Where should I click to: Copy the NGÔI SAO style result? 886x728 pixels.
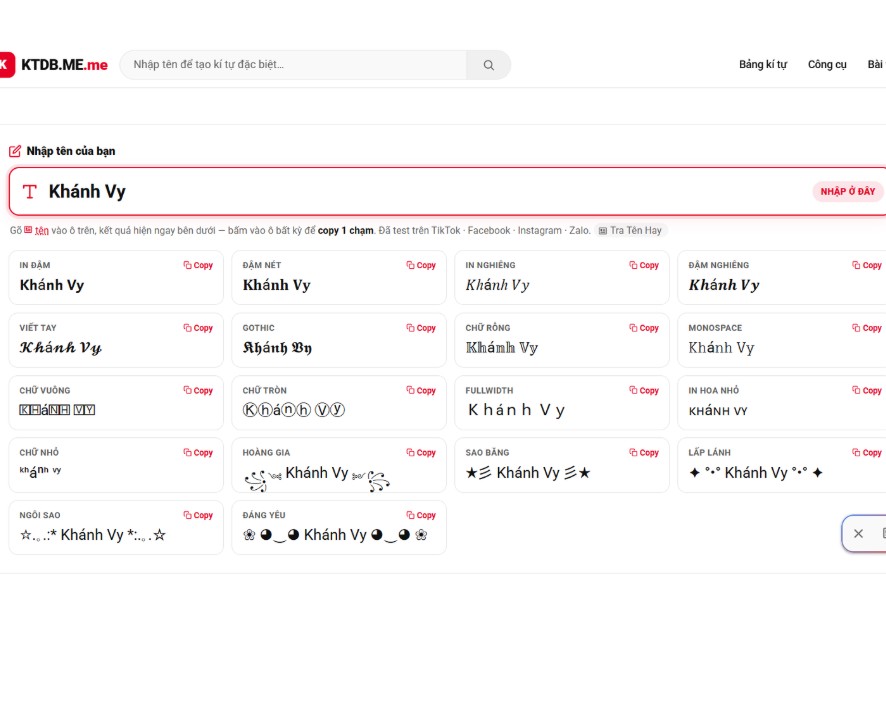point(198,515)
